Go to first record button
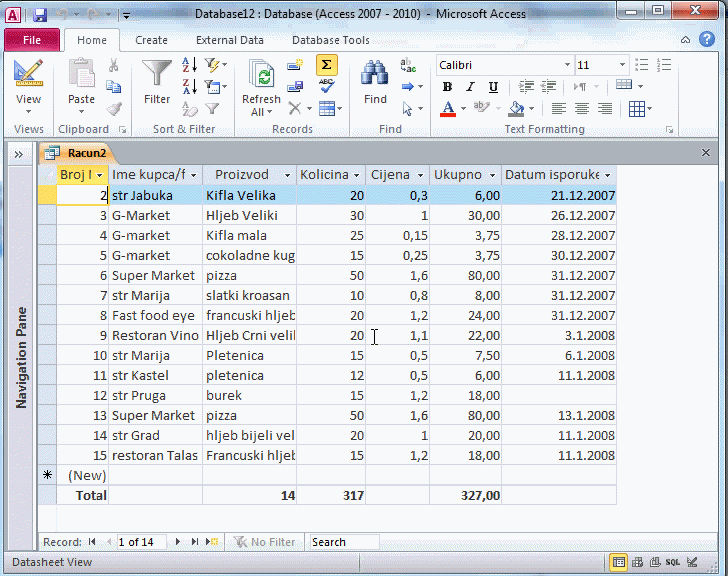This screenshot has width=728, height=576. [x=92, y=542]
